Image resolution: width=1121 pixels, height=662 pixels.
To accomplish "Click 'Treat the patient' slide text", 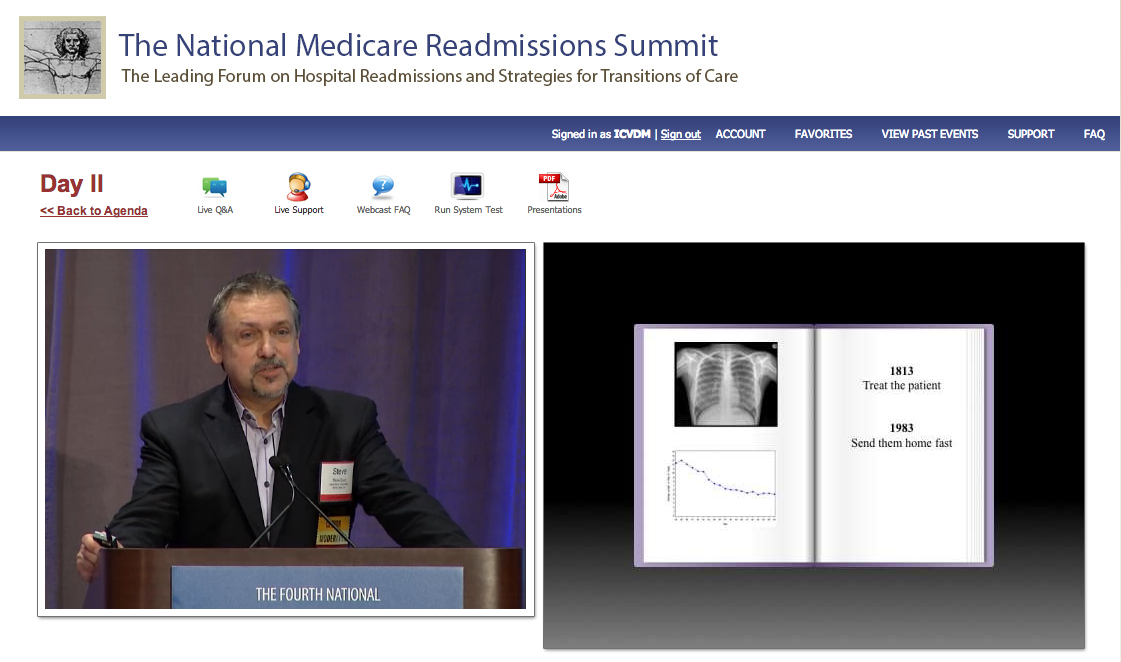I will (x=902, y=385).
